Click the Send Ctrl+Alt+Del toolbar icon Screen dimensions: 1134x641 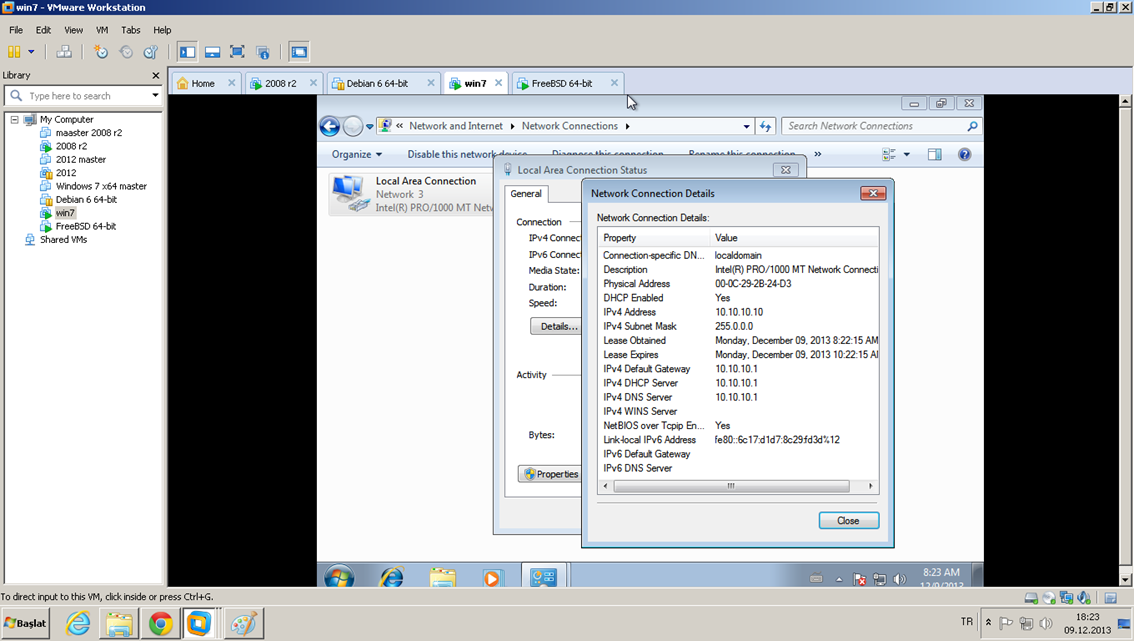tap(64, 52)
